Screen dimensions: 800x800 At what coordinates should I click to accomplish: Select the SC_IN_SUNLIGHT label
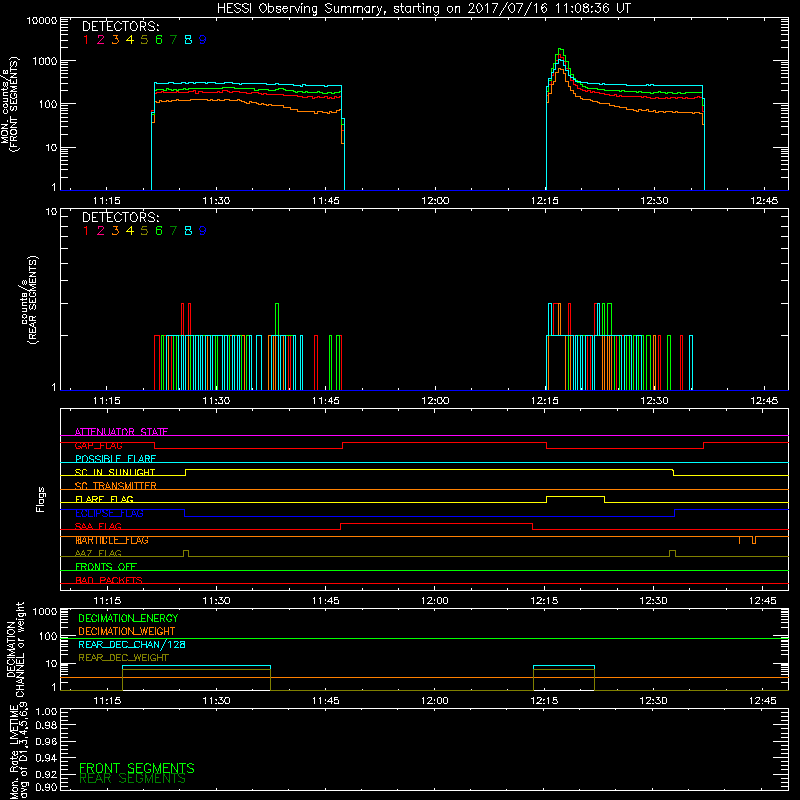(115, 472)
